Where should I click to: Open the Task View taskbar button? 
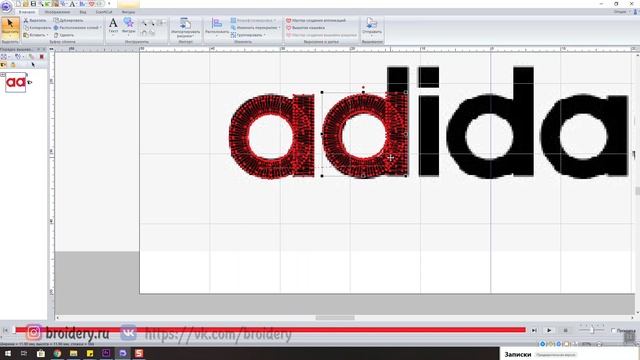coord(24,353)
